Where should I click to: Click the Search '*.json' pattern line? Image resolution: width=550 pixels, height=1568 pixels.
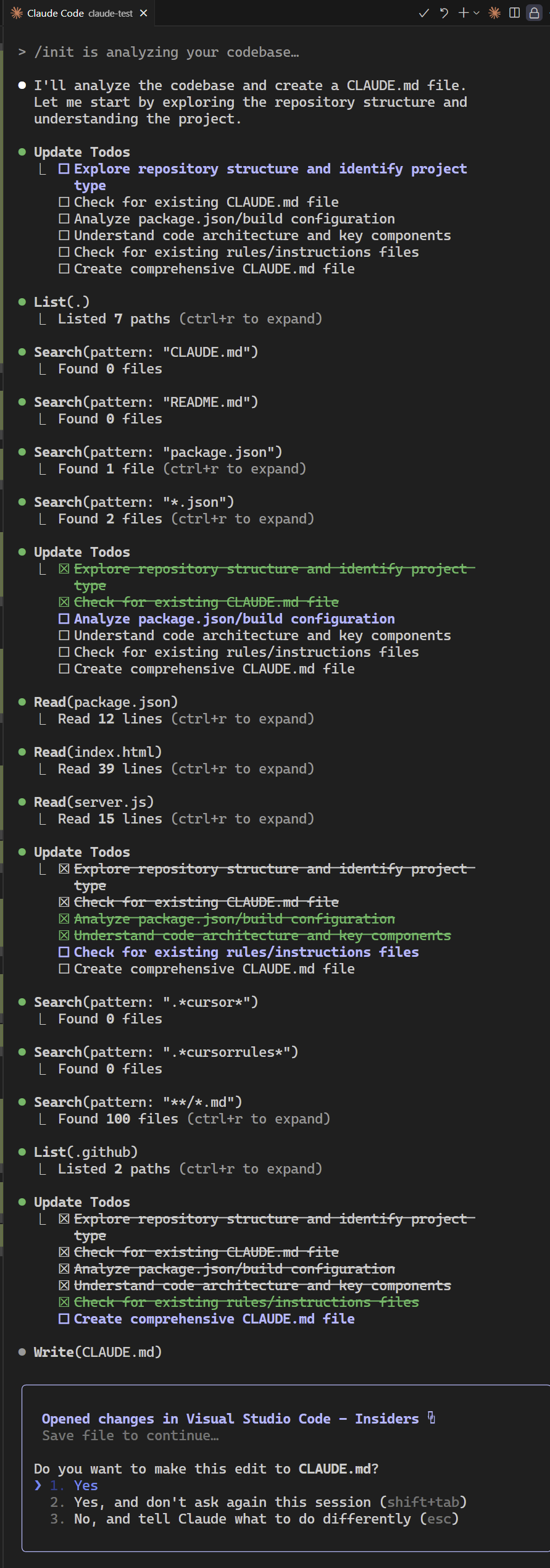[134, 502]
